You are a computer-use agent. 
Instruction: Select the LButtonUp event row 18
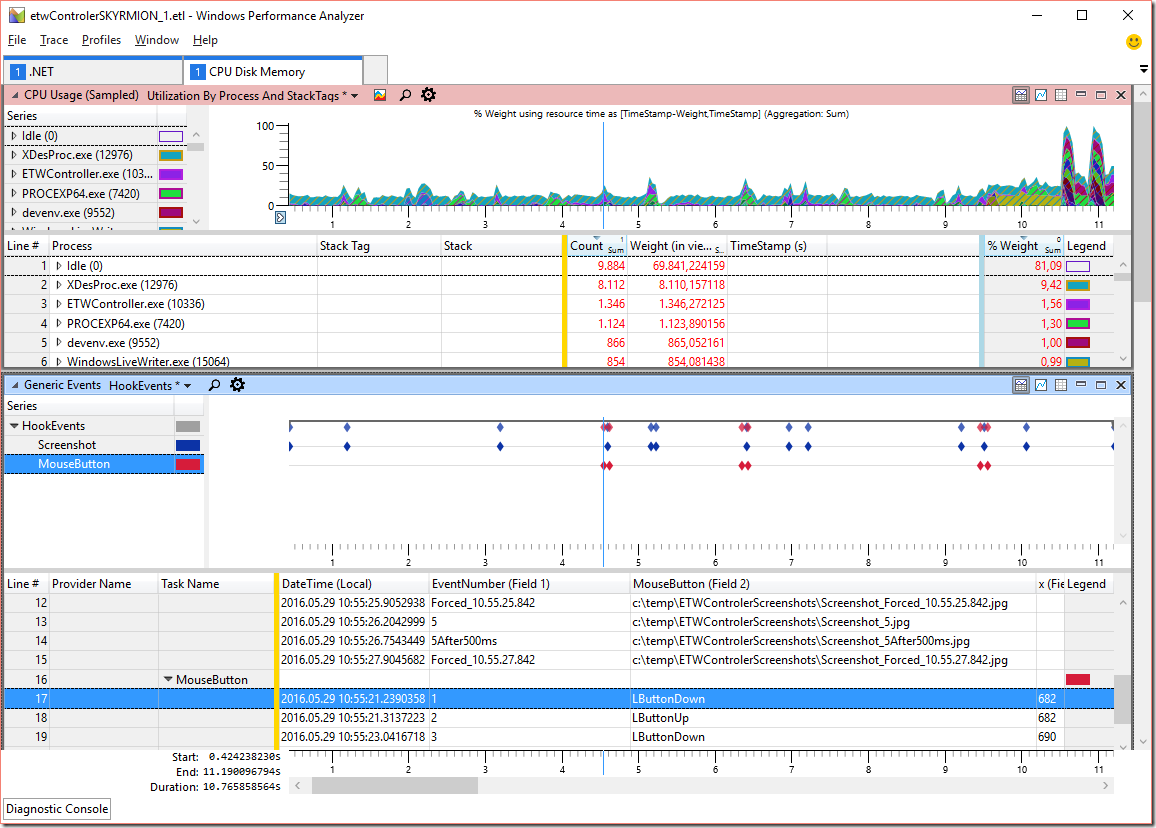coord(559,717)
